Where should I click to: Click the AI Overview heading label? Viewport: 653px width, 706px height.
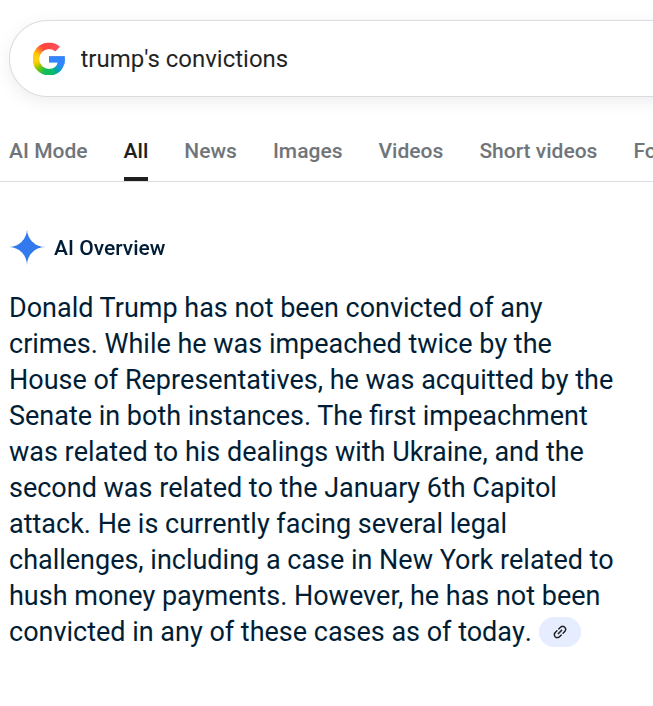pyautogui.click(x=109, y=248)
